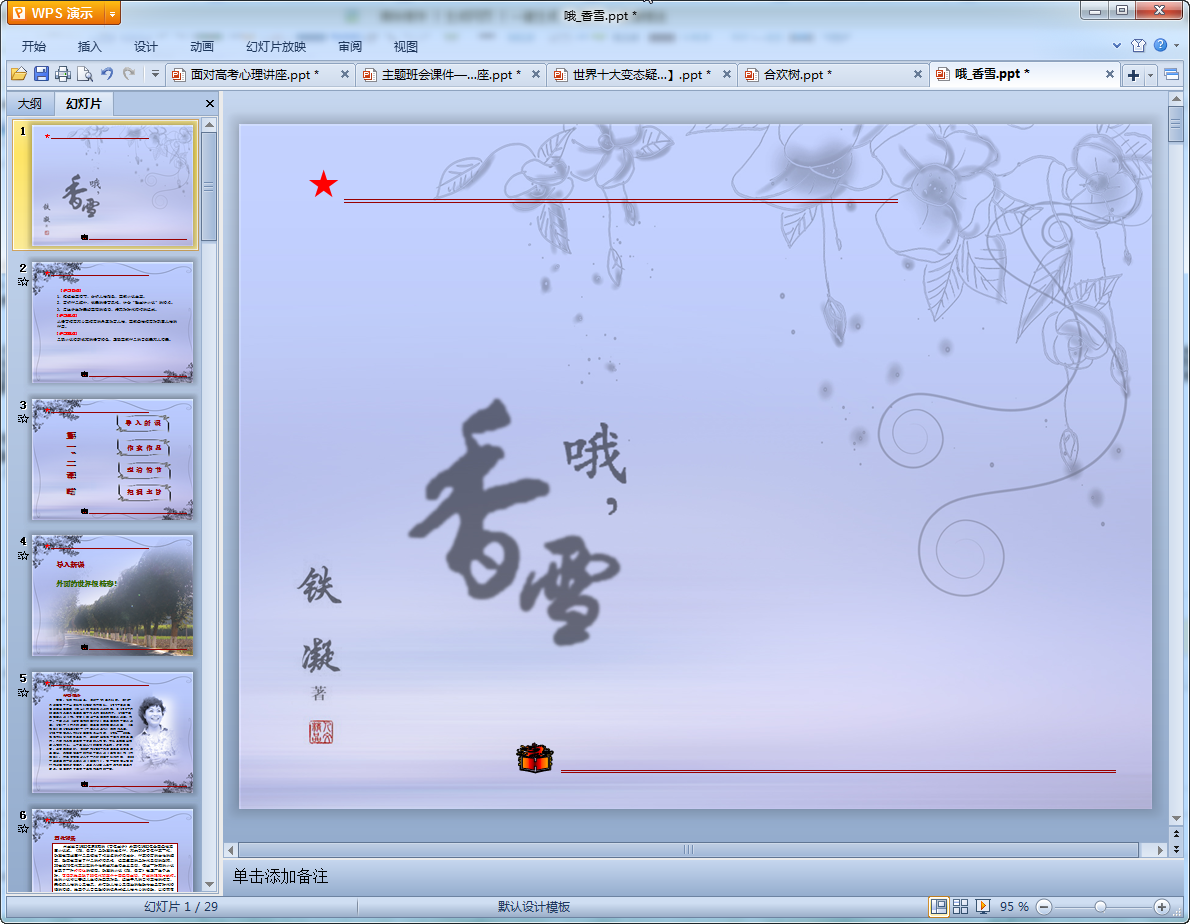1190x924 pixels.
Task: Add a new document tab with plus
Action: coord(1133,74)
